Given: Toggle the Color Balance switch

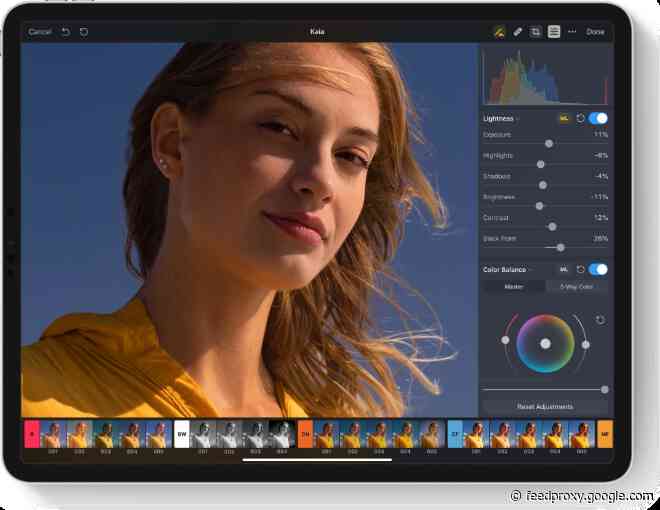Looking at the screenshot, I should pos(598,269).
